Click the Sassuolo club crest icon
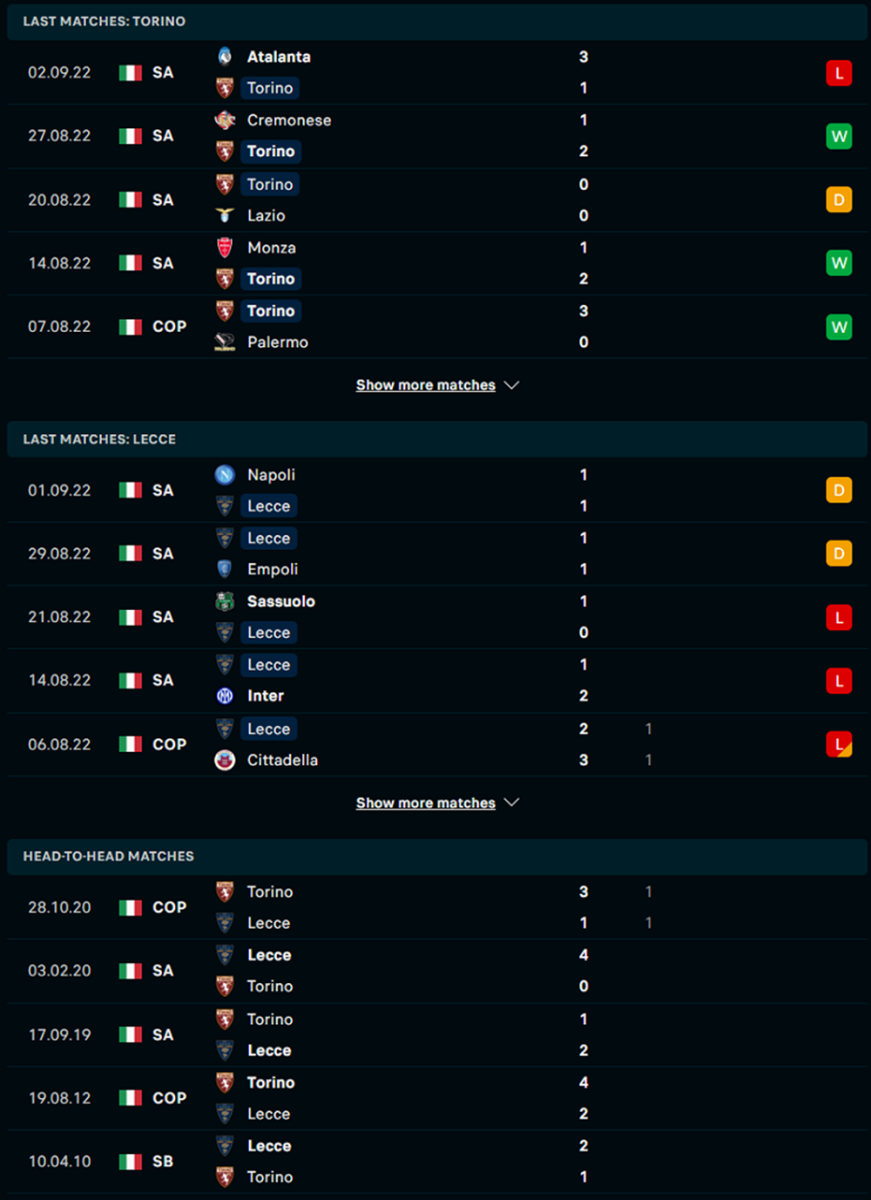Image resolution: width=871 pixels, height=1200 pixels. pyautogui.click(x=225, y=601)
